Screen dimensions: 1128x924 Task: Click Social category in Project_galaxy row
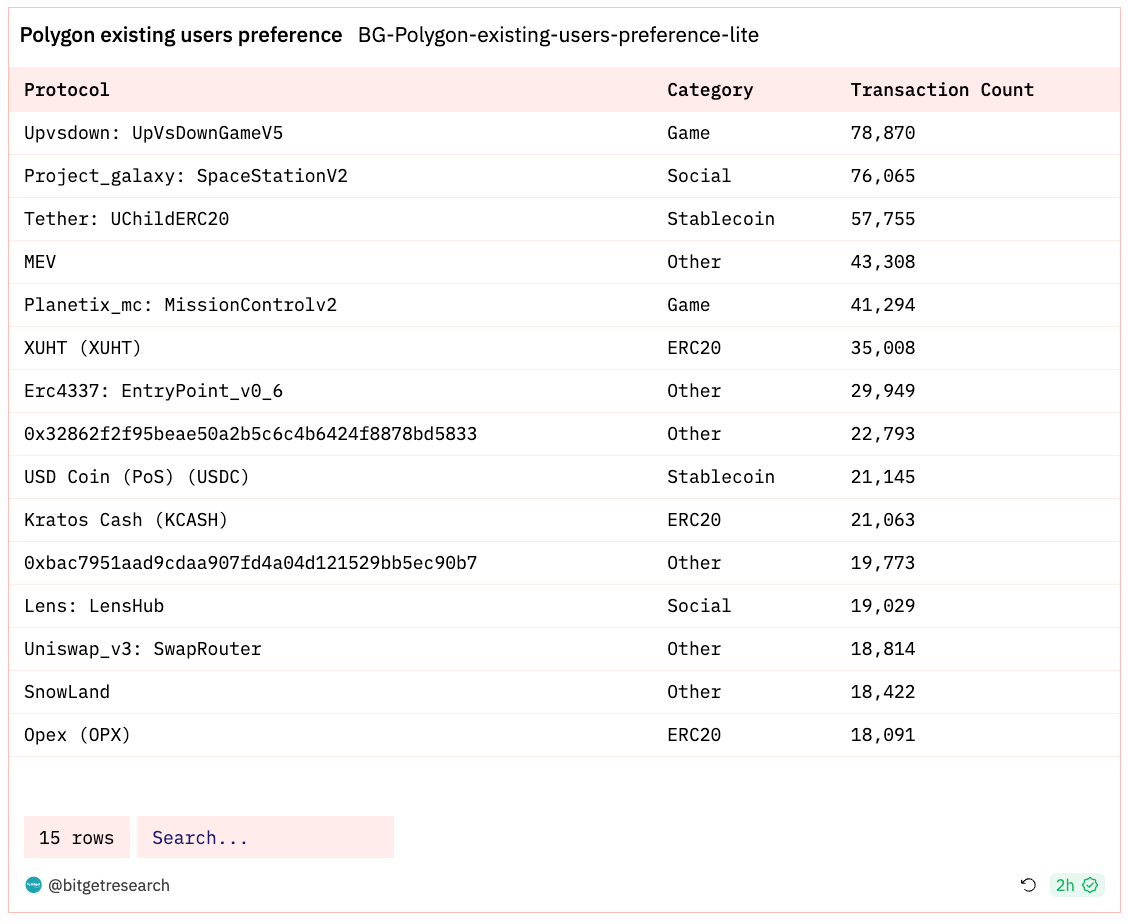pos(699,176)
